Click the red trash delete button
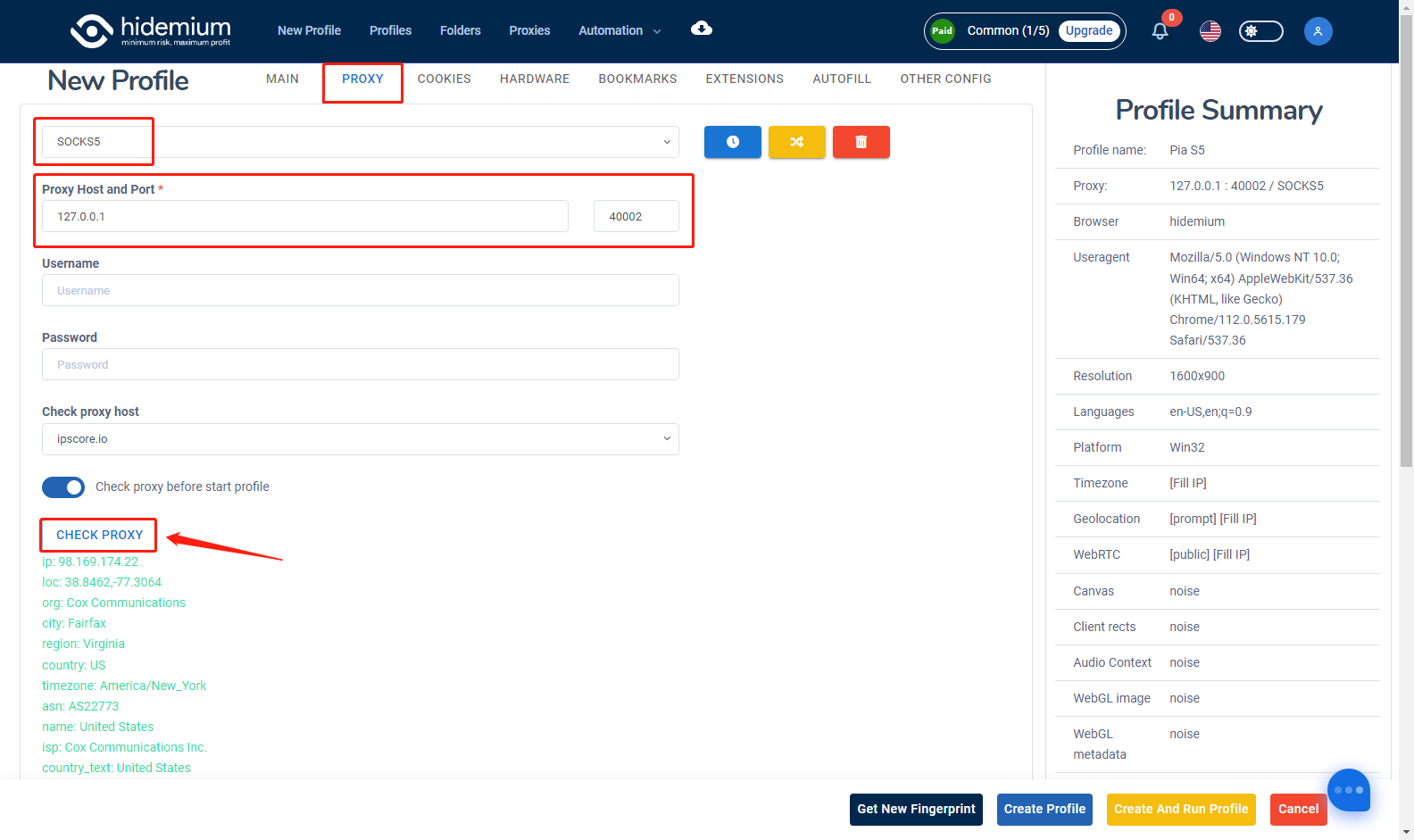The height and width of the screenshot is (840, 1414). coord(861,142)
